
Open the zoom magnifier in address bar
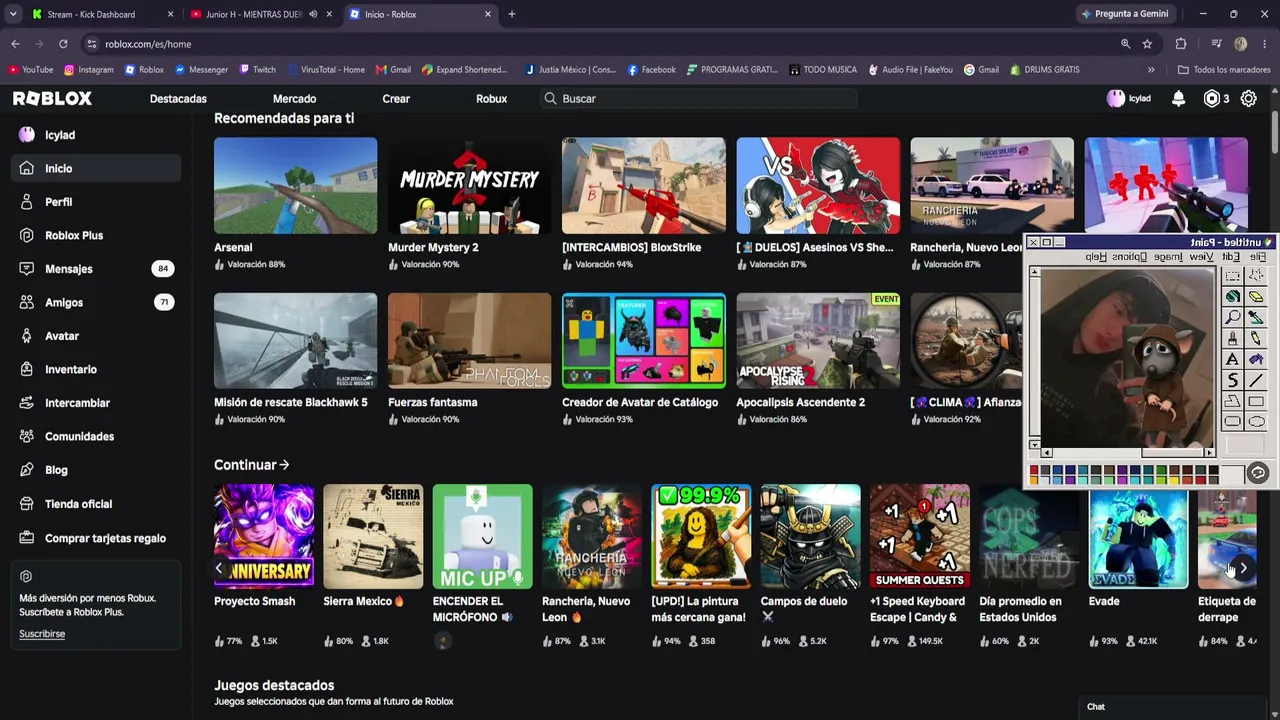(x=1125, y=44)
